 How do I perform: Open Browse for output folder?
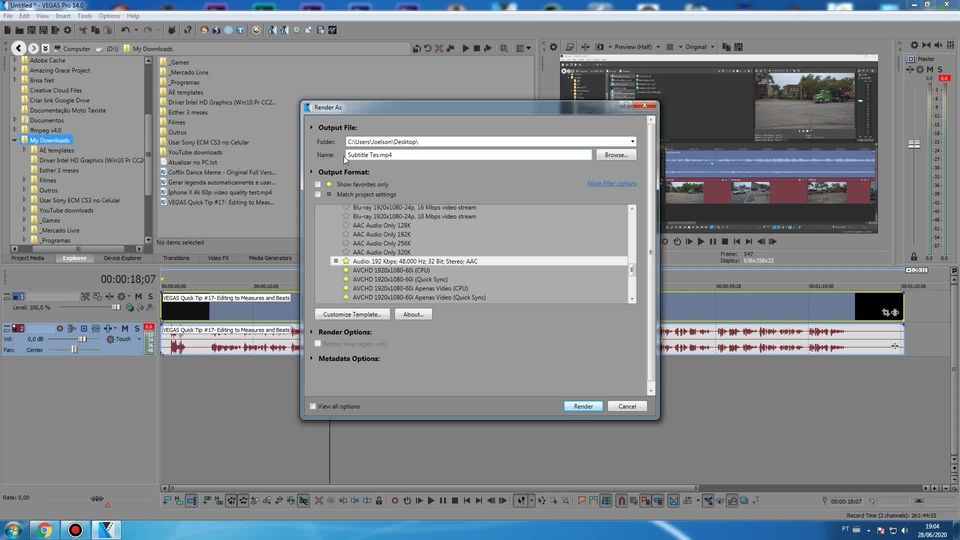coord(616,155)
